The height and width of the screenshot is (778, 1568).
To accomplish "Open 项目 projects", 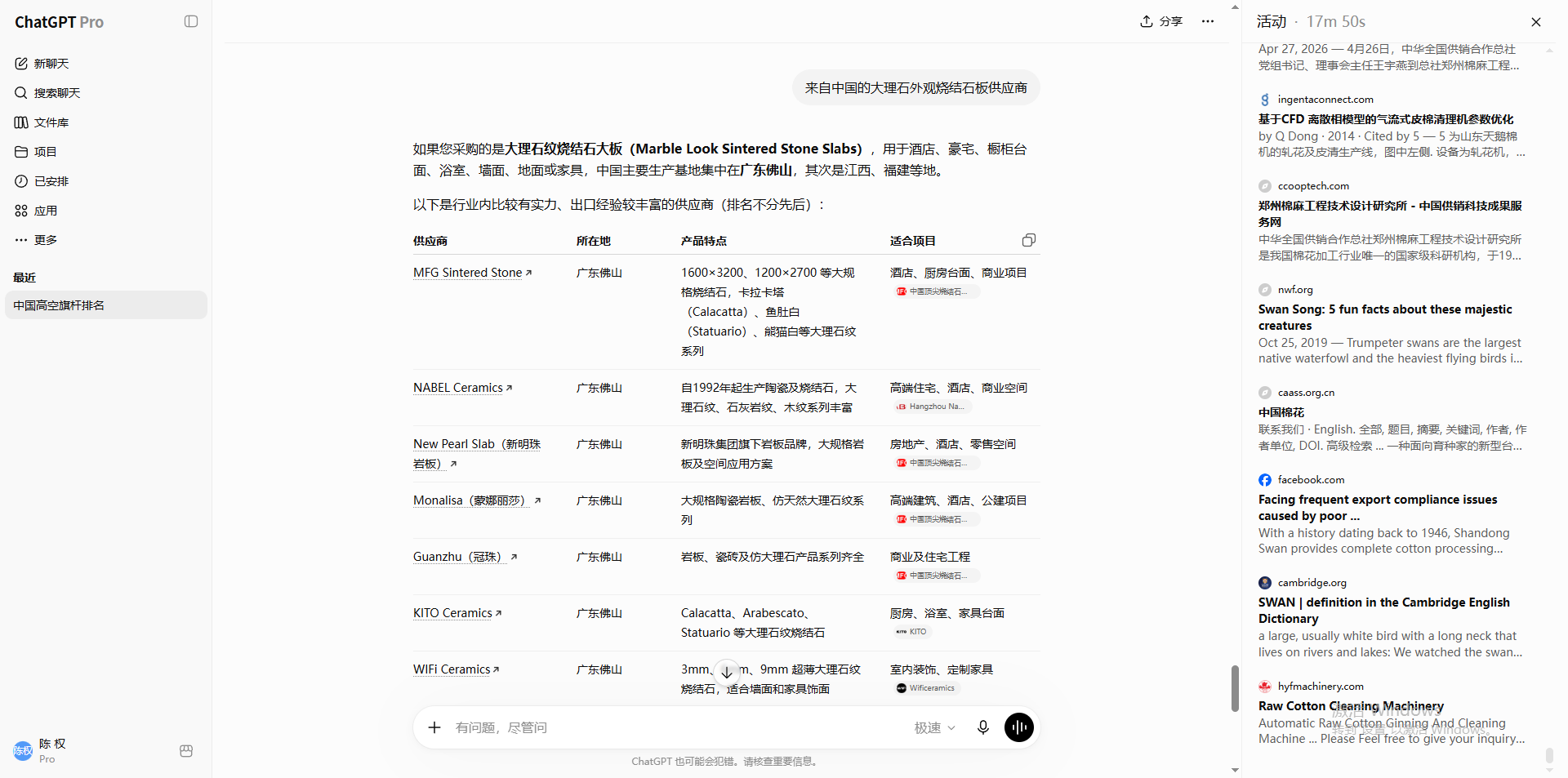I will (x=105, y=152).
